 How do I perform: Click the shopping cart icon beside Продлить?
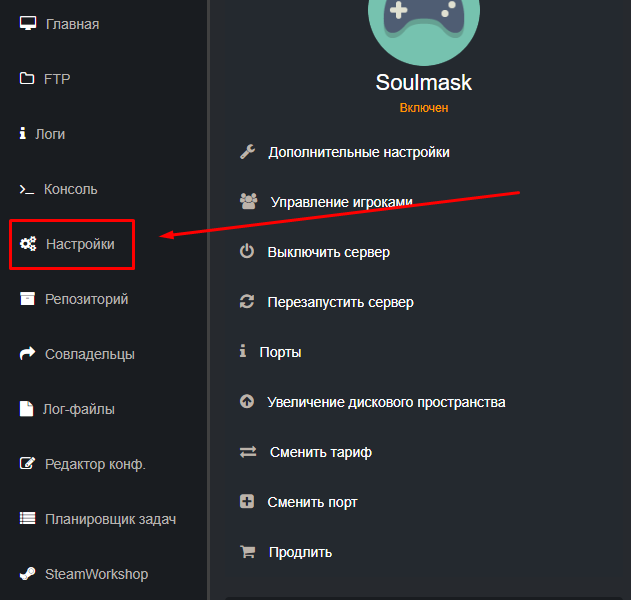(x=247, y=552)
